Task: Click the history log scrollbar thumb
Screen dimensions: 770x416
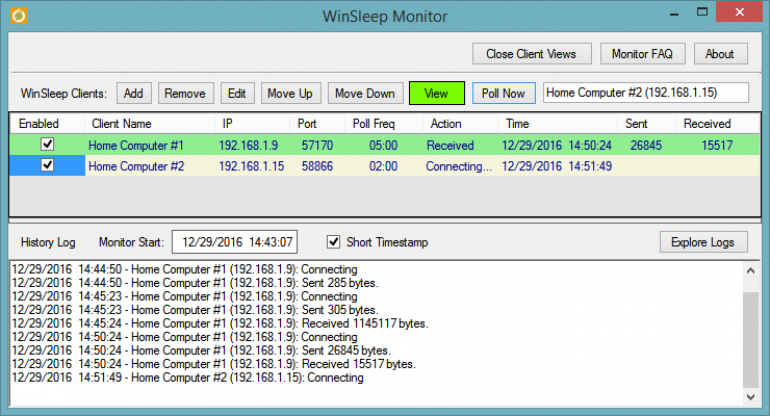Action: 750,339
